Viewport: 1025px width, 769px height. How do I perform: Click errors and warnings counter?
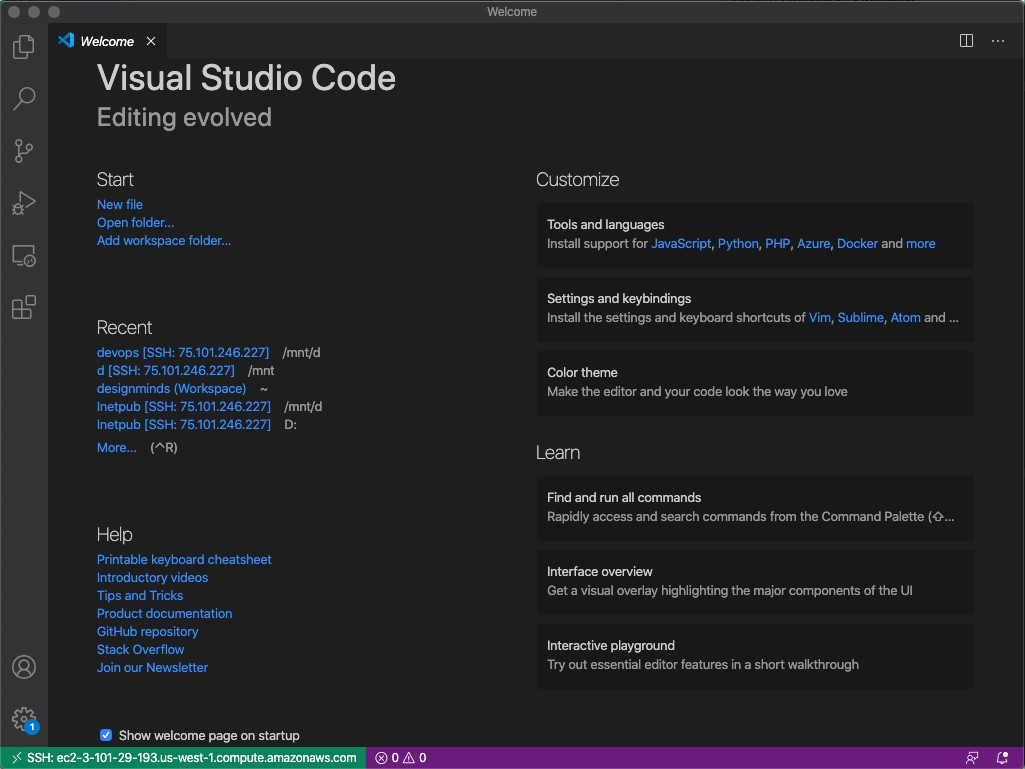pos(399,757)
